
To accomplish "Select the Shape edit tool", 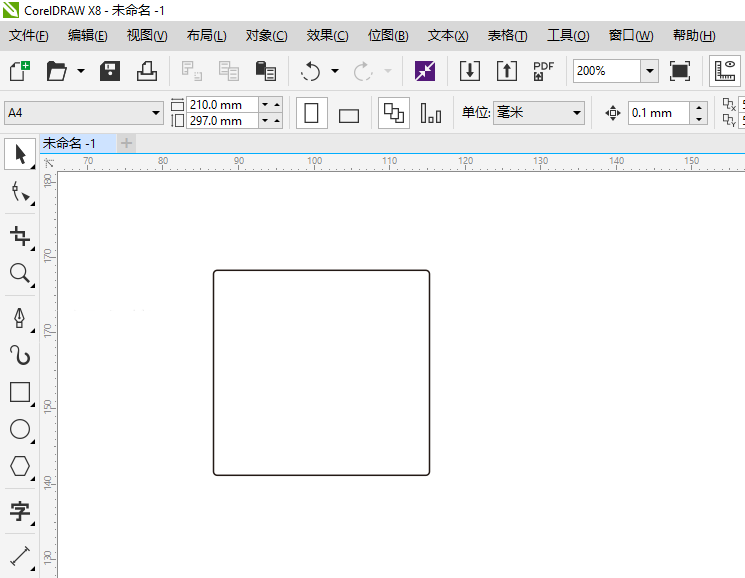I will click(x=20, y=192).
